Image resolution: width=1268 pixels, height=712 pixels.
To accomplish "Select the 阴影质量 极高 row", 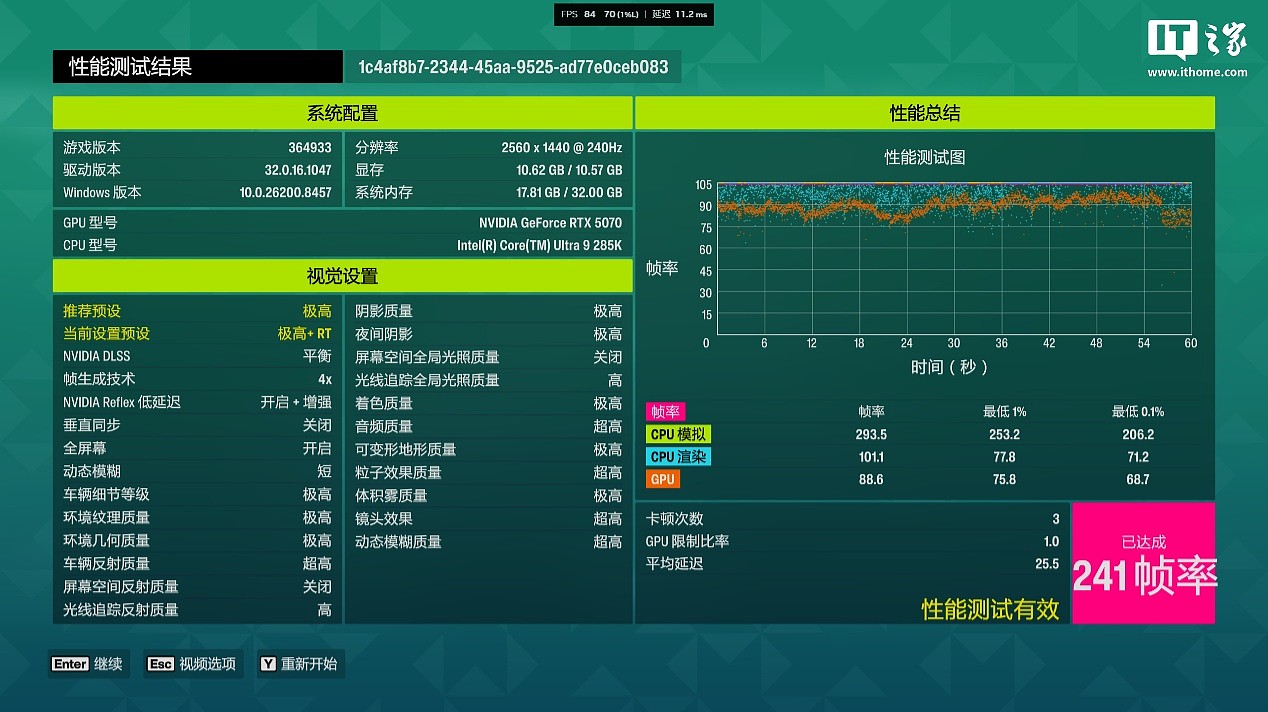I will [488, 311].
